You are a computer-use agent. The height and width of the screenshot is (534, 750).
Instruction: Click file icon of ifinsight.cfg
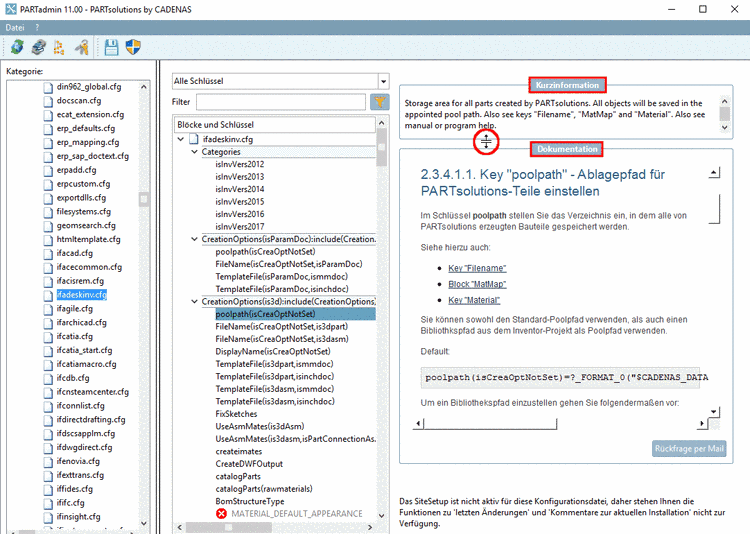[x=48, y=517]
